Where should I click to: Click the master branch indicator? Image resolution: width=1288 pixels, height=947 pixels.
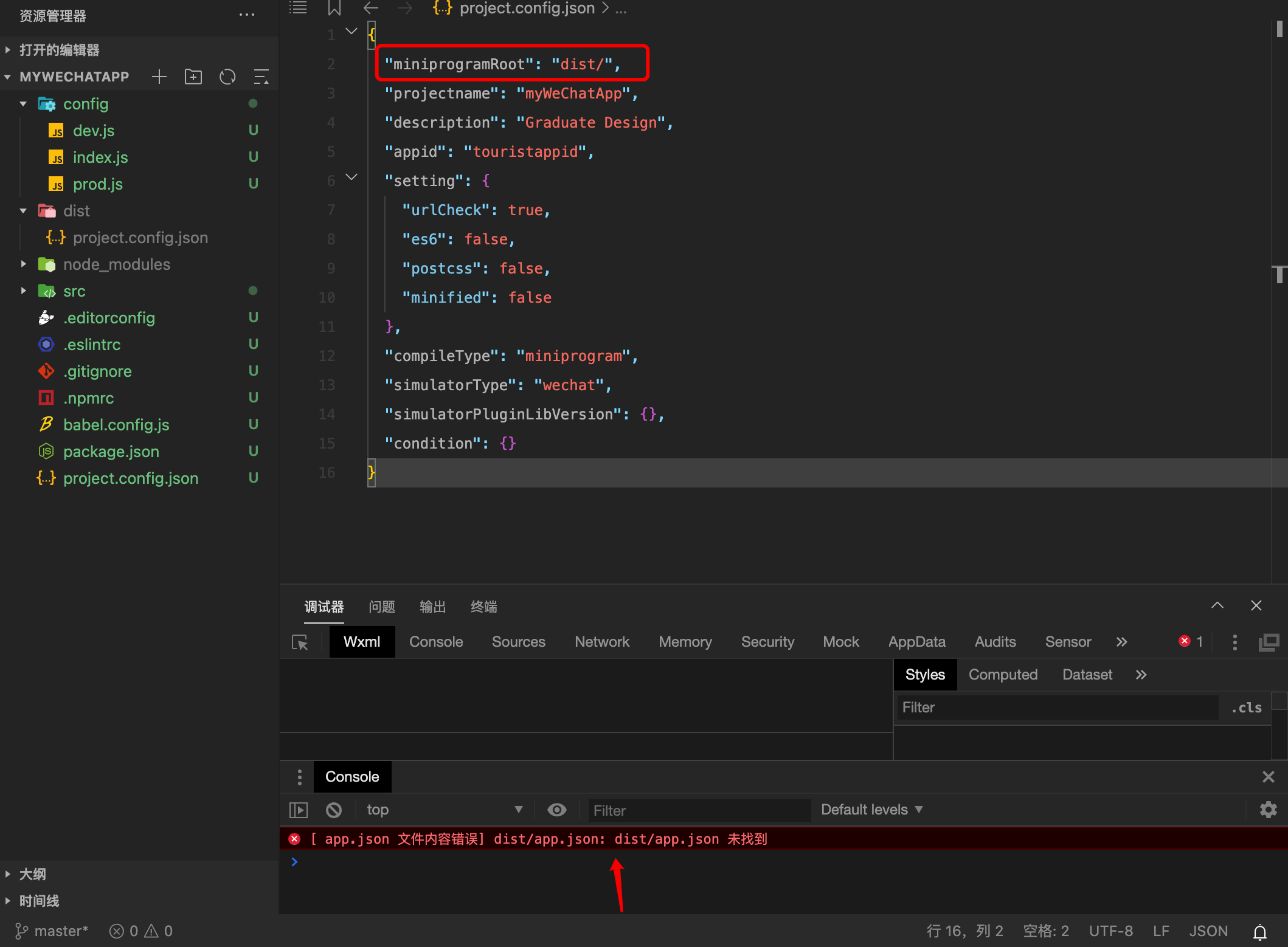pyautogui.click(x=52, y=931)
